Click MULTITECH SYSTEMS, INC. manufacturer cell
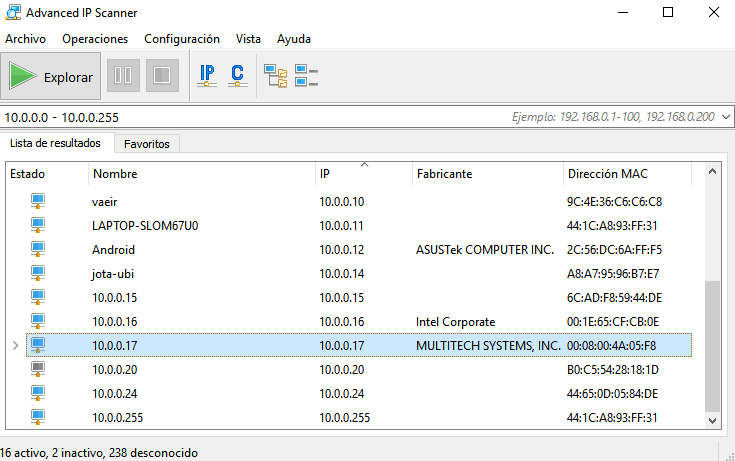 (x=488, y=346)
